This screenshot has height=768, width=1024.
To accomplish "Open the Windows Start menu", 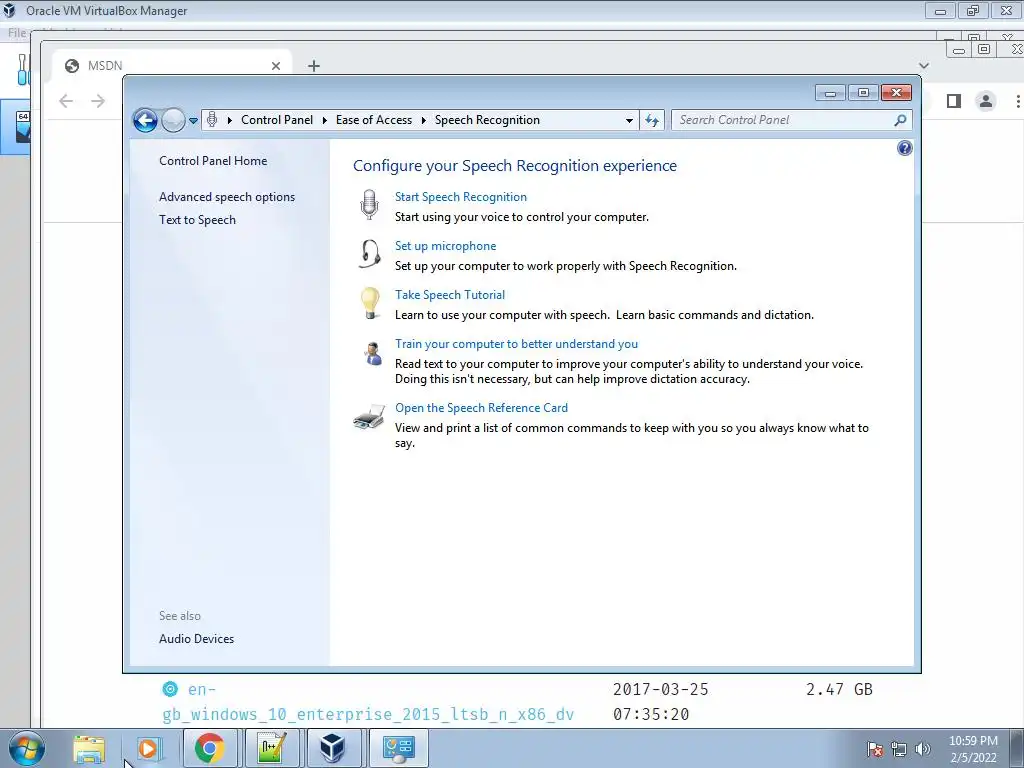I will (x=26, y=748).
